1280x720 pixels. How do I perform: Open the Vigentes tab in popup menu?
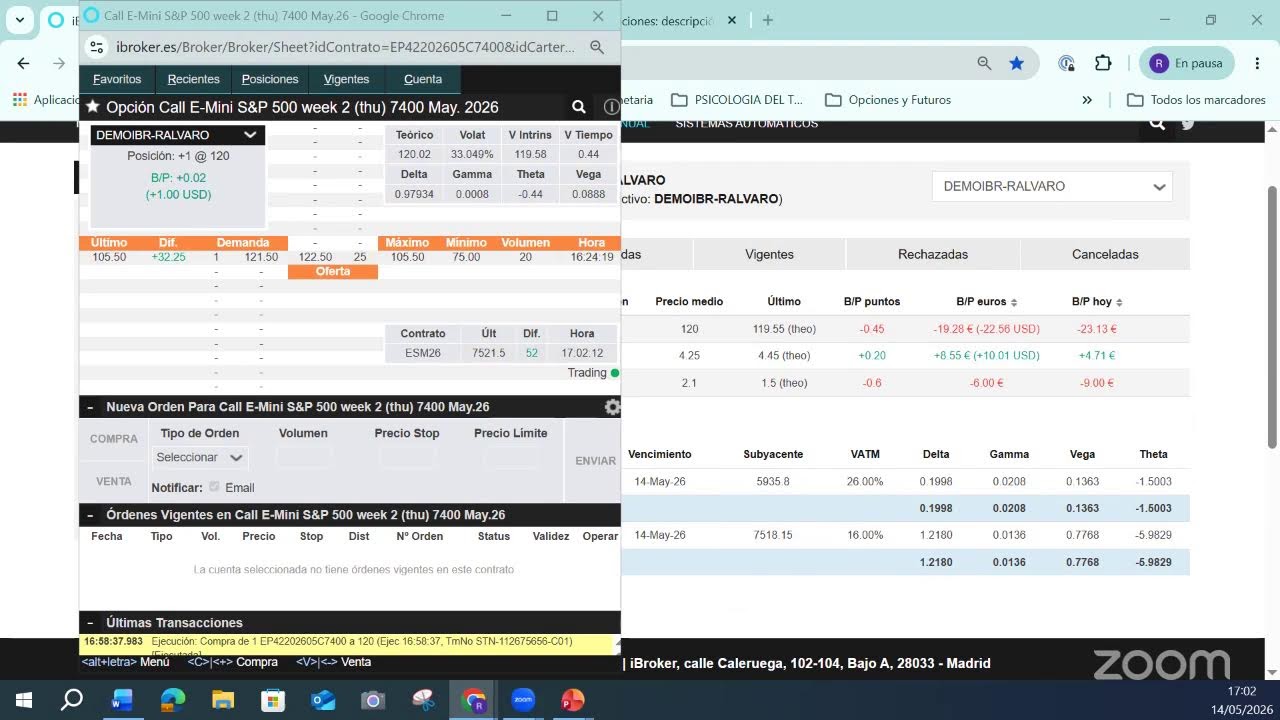pos(346,79)
